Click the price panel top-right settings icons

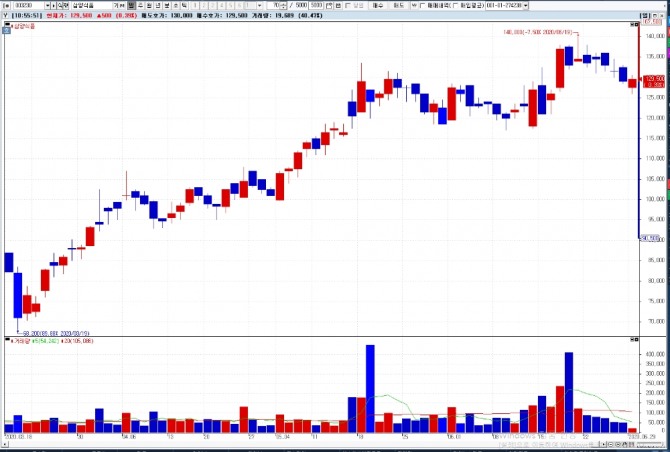coord(635,25)
